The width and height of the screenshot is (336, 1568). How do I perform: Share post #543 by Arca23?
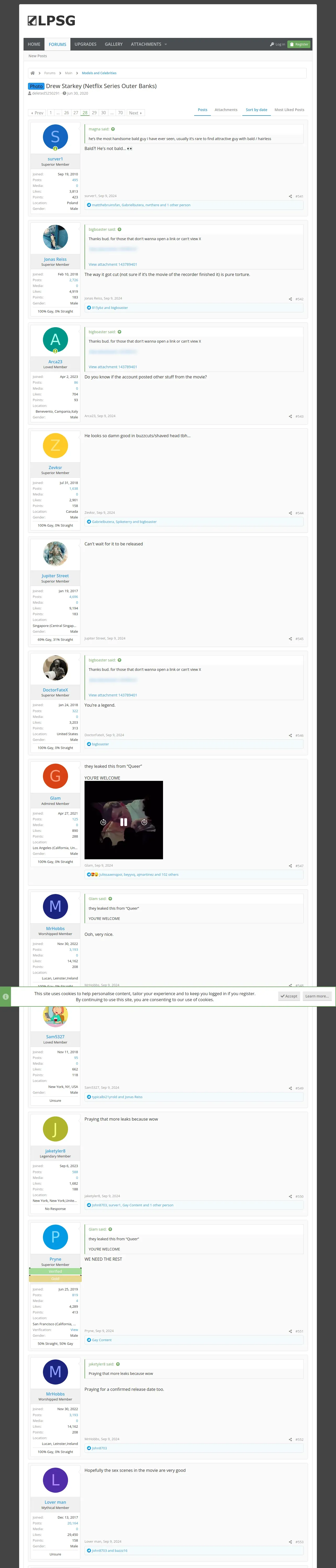click(x=290, y=416)
